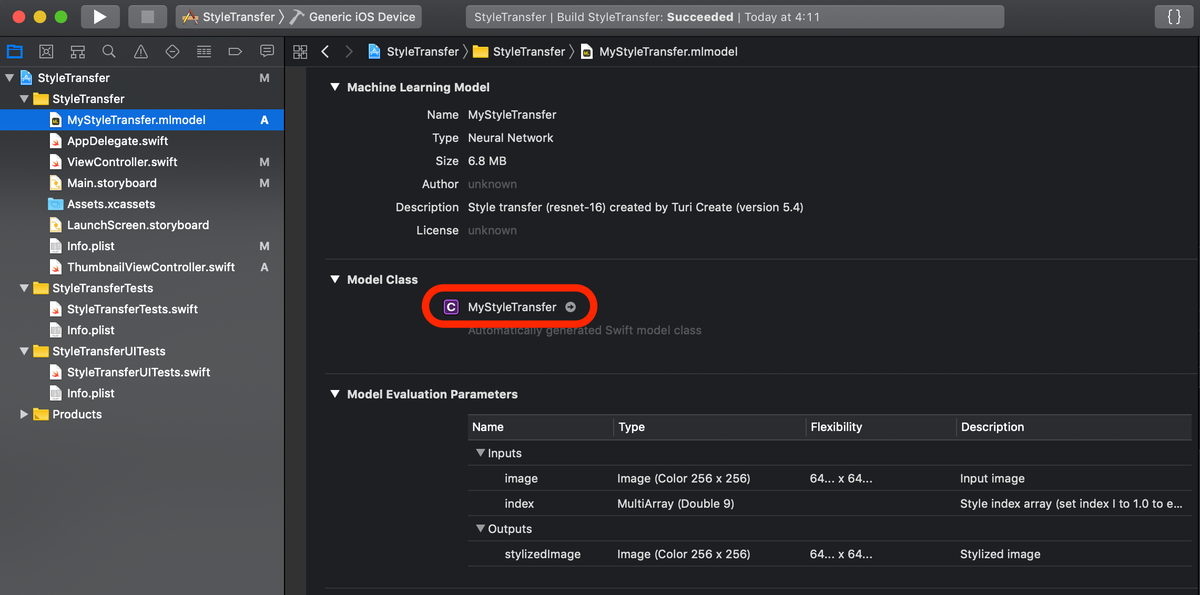Click the Flexibility column header

pyautogui.click(x=881, y=427)
